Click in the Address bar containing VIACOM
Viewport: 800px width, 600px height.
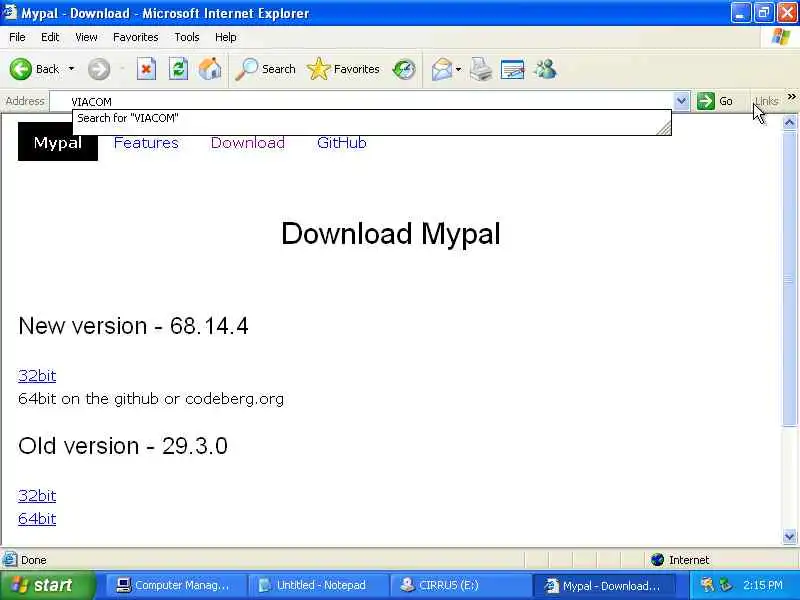coord(362,101)
